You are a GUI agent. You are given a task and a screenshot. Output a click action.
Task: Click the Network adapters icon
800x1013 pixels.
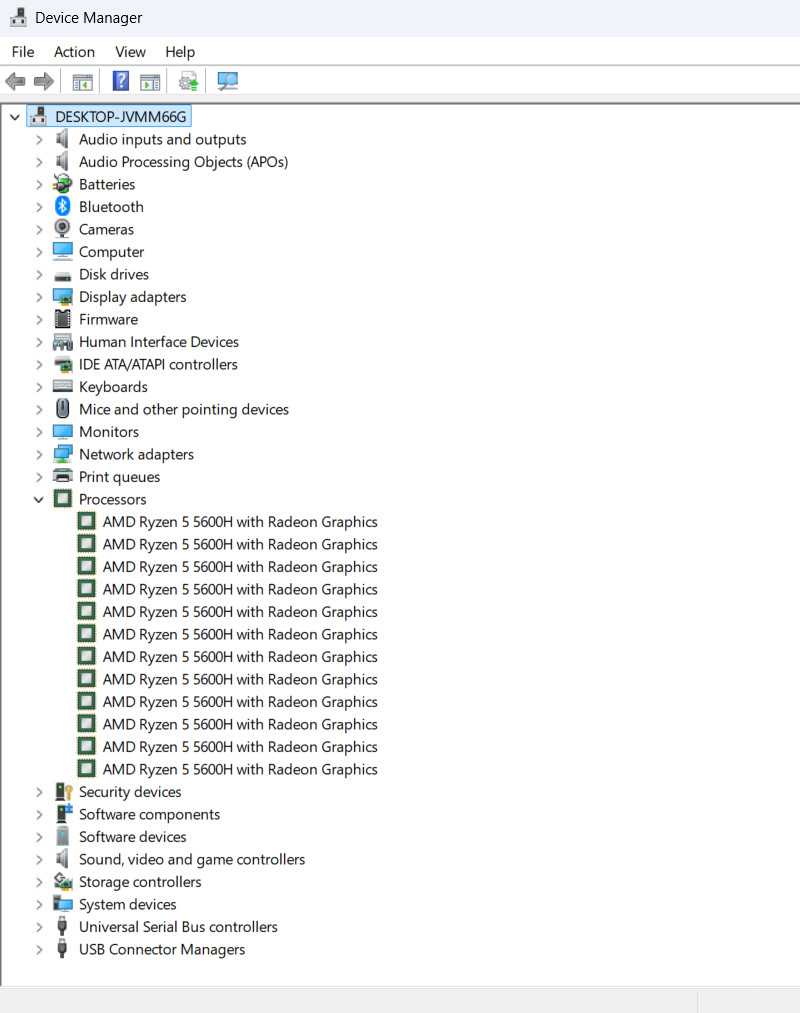63,454
